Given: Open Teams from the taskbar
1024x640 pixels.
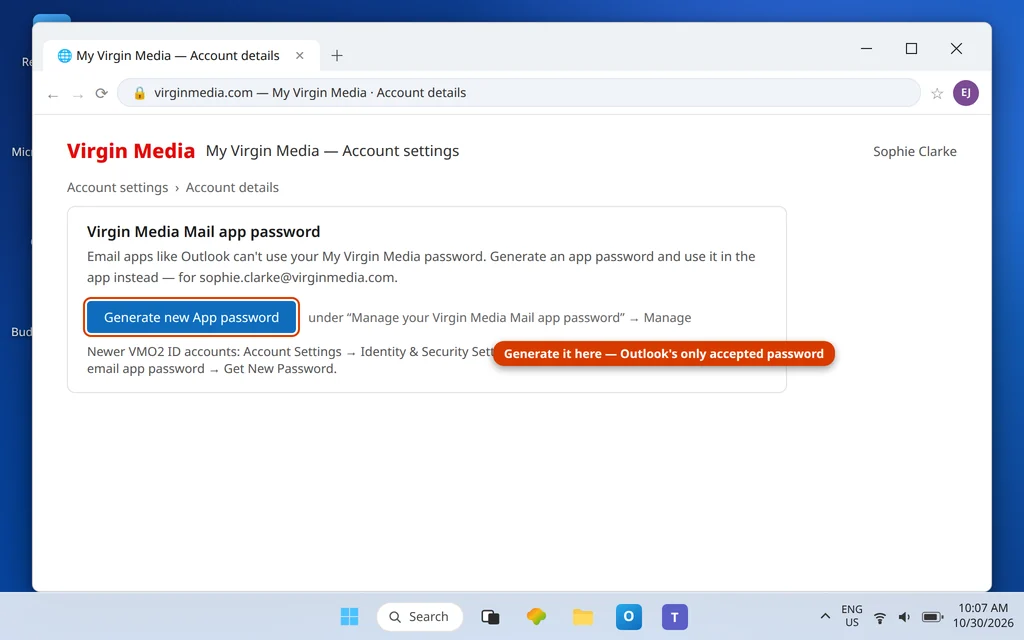Looking at the screenshot, I should [675, 616].
